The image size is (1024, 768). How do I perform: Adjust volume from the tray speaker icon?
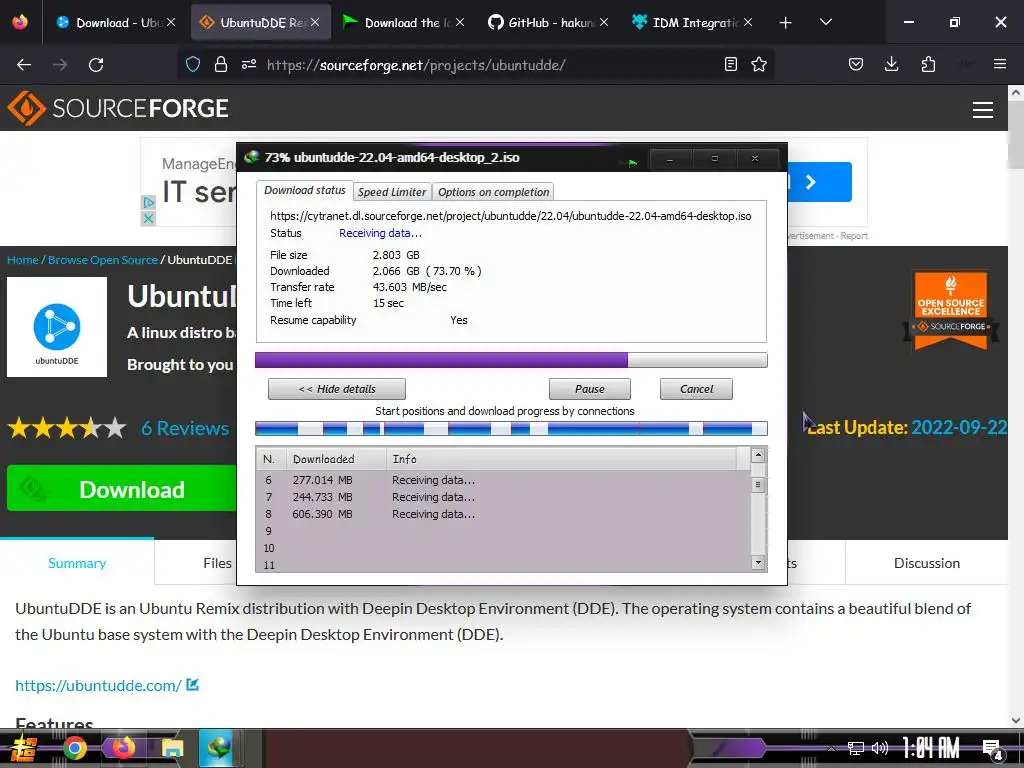880,748
